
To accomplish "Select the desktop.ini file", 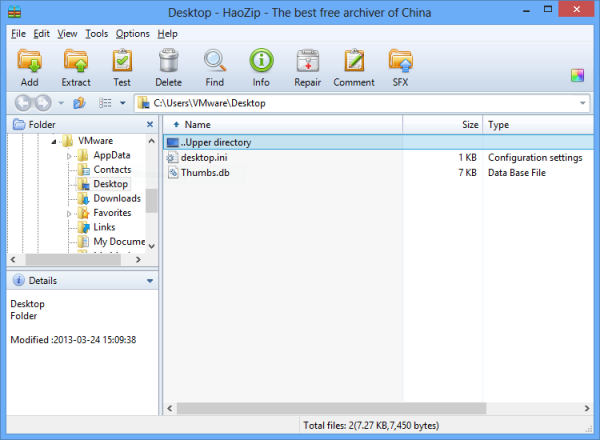I will tap(204, 158).
